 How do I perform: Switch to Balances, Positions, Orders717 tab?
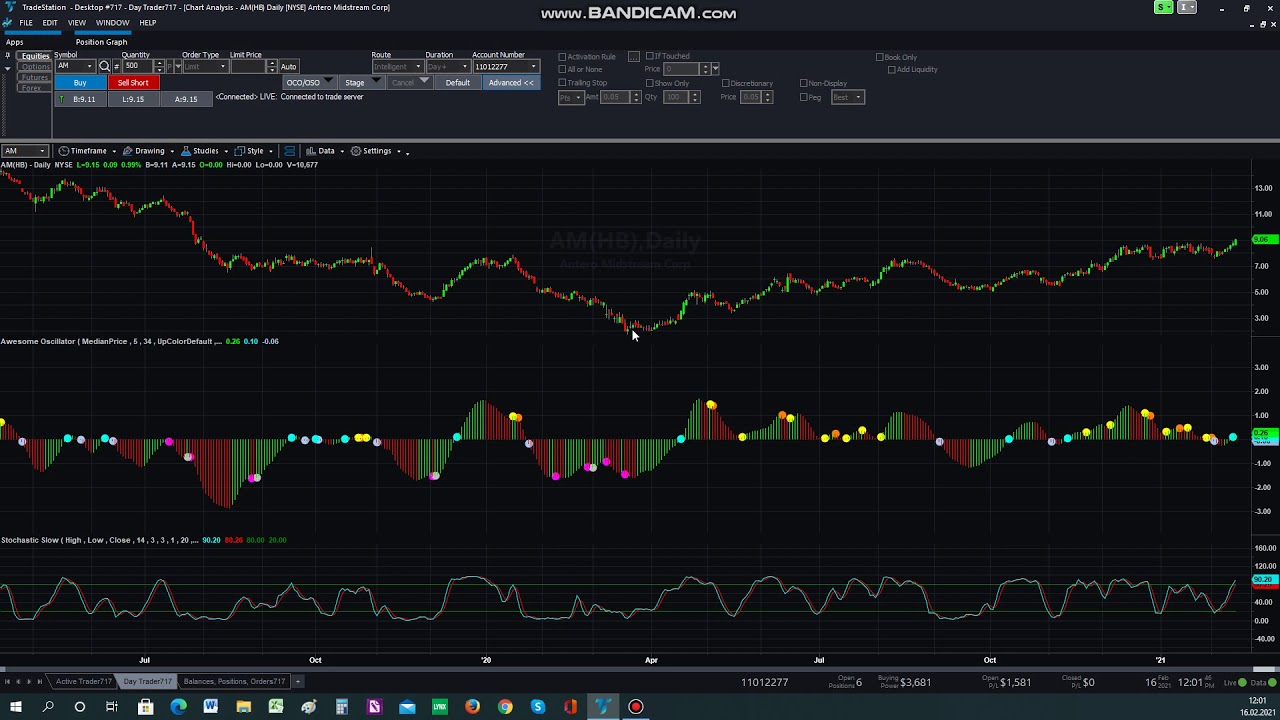pos(234,682)
